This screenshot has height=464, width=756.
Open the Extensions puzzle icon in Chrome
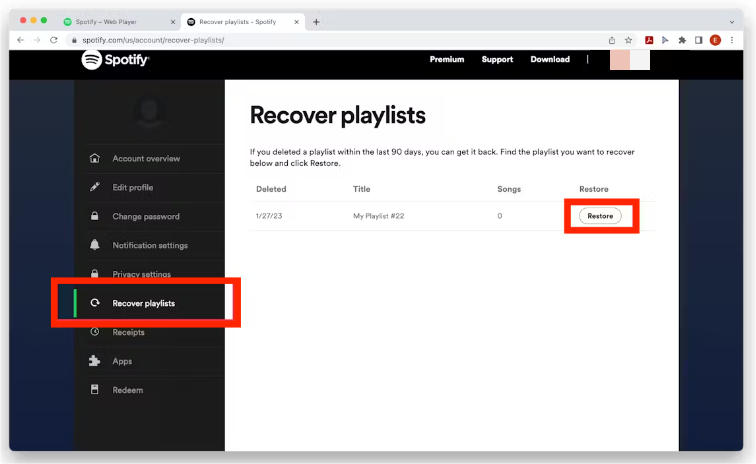pyautogui.click(x=682, y=41)
